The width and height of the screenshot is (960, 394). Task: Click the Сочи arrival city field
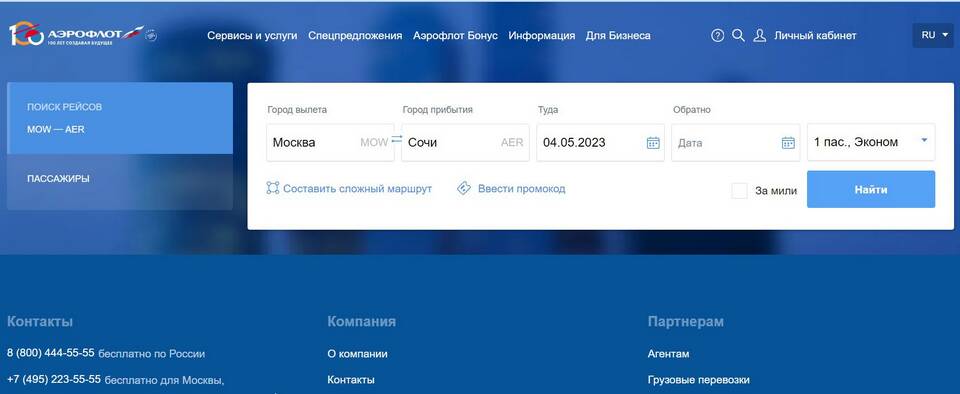click(465, 143)
